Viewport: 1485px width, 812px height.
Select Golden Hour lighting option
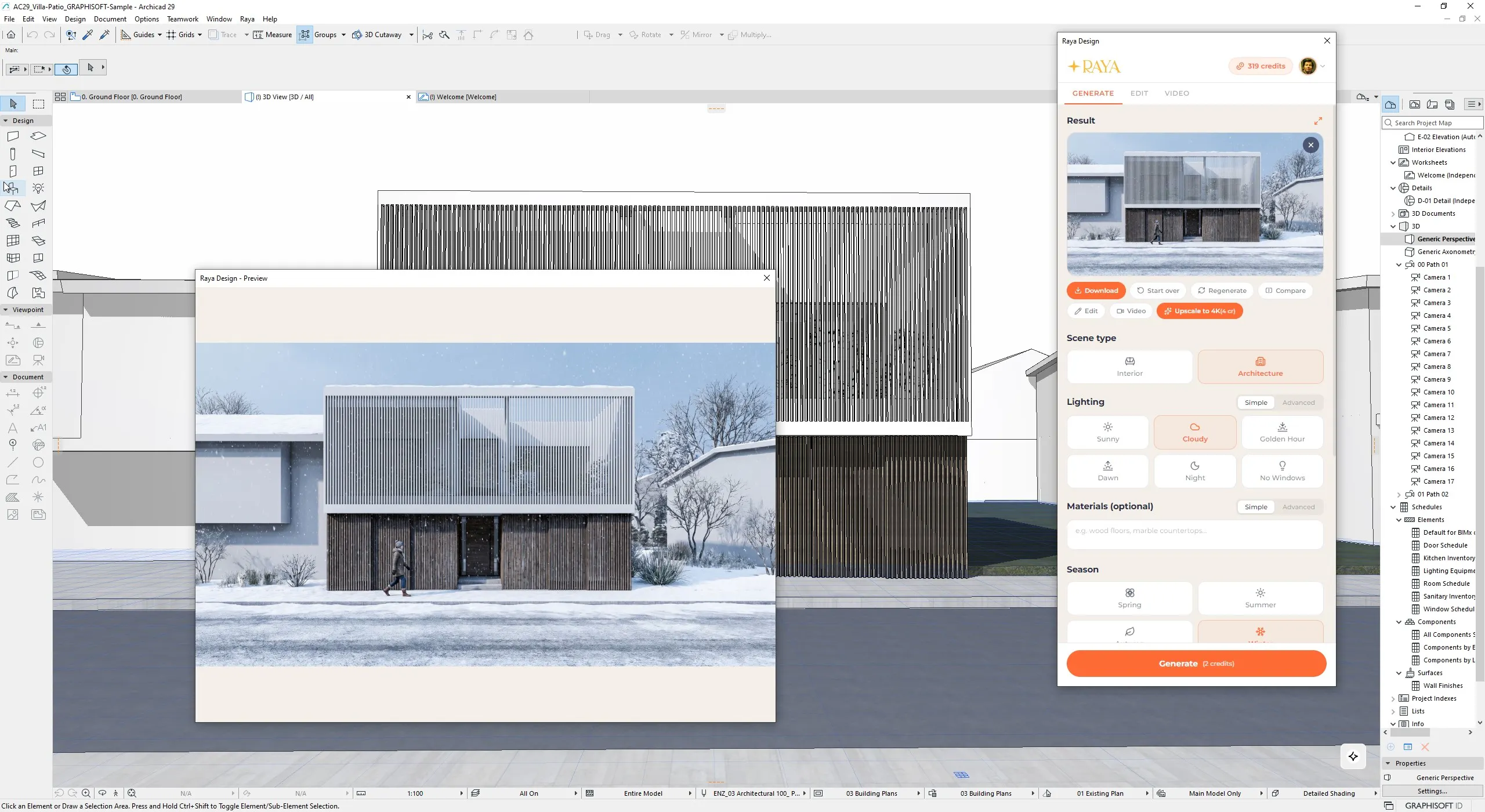(x=1282, y=432)
